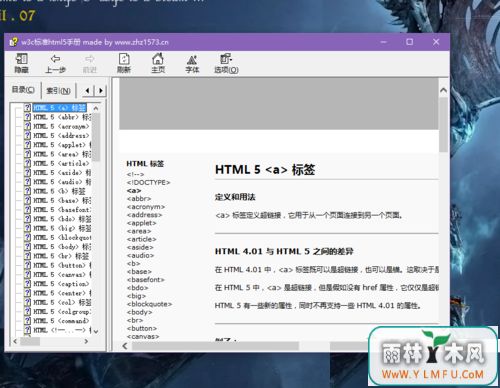Image resolution: width=500 pixels, height=388 pixels.
Task: Click the help-window icon in the title bar
Action: coord(14,42)
